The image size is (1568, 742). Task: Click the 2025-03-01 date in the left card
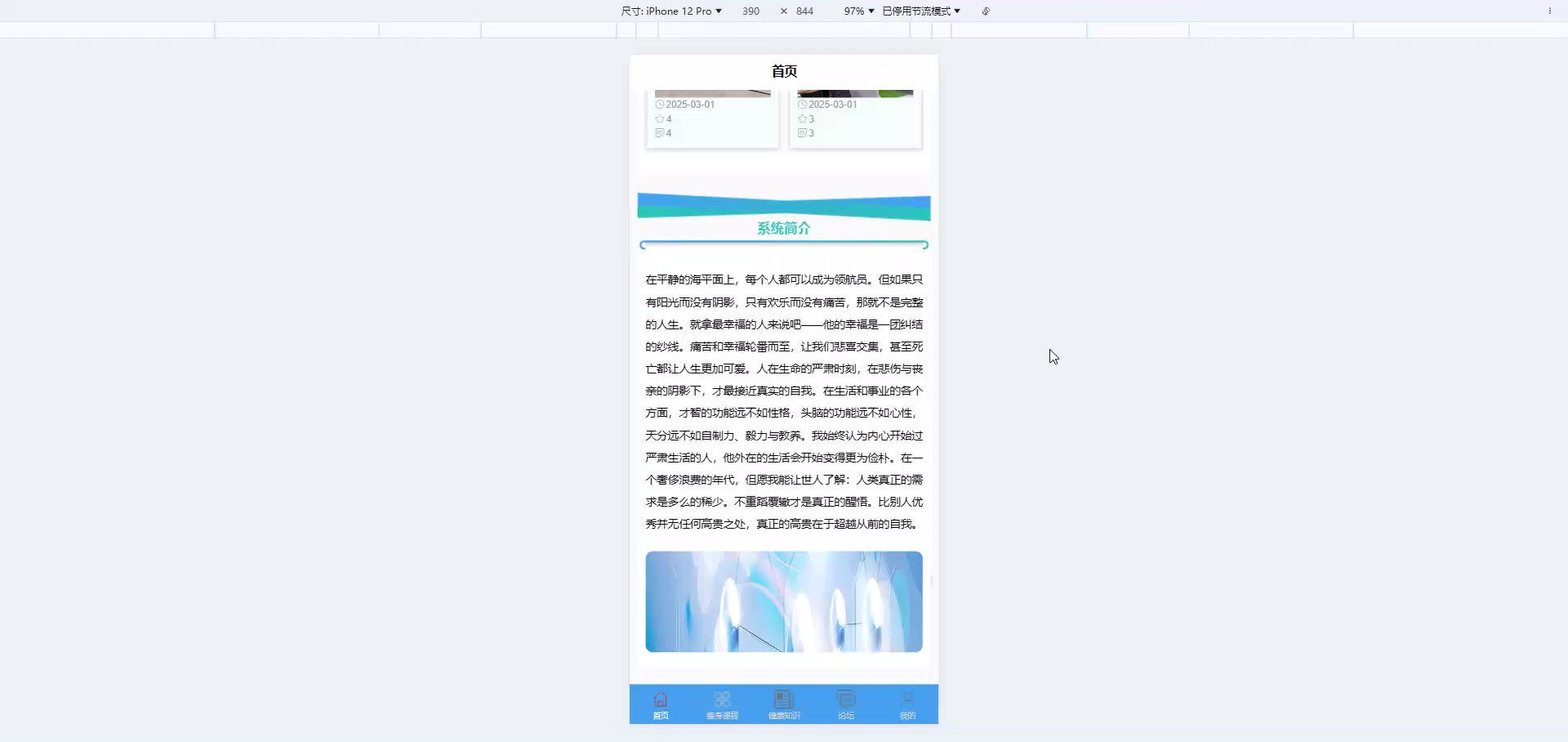[690, 105]
